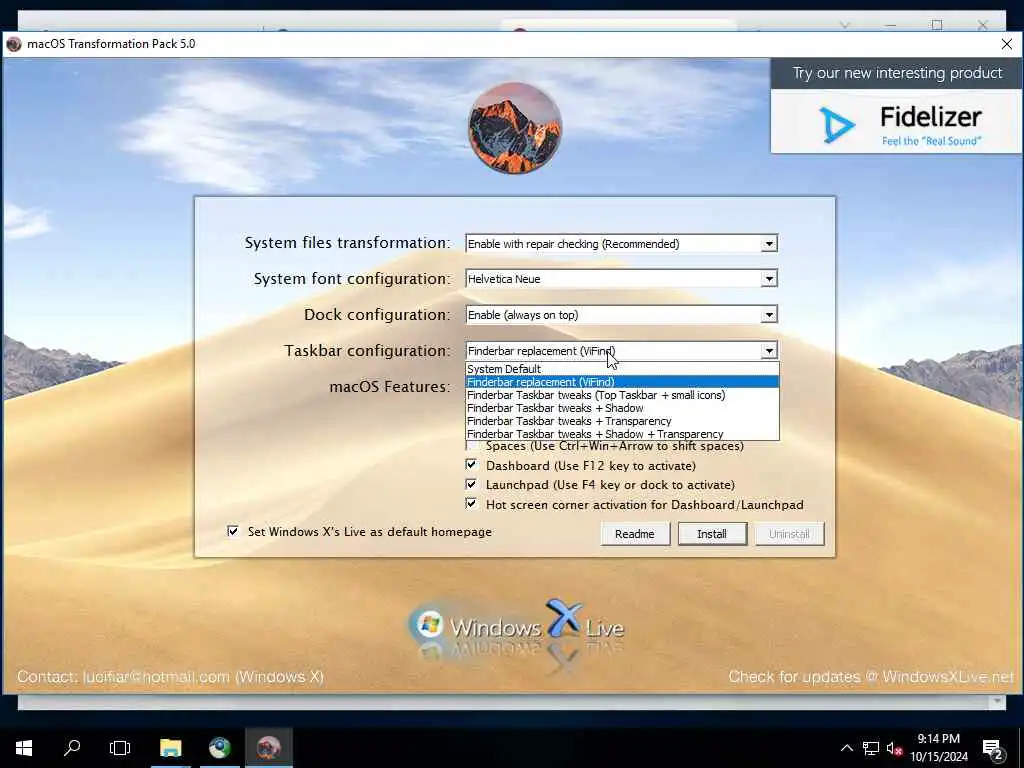Screen dimensions: 1024x768
Task: Open the Readme button
Action: click(x=634, y=534)
